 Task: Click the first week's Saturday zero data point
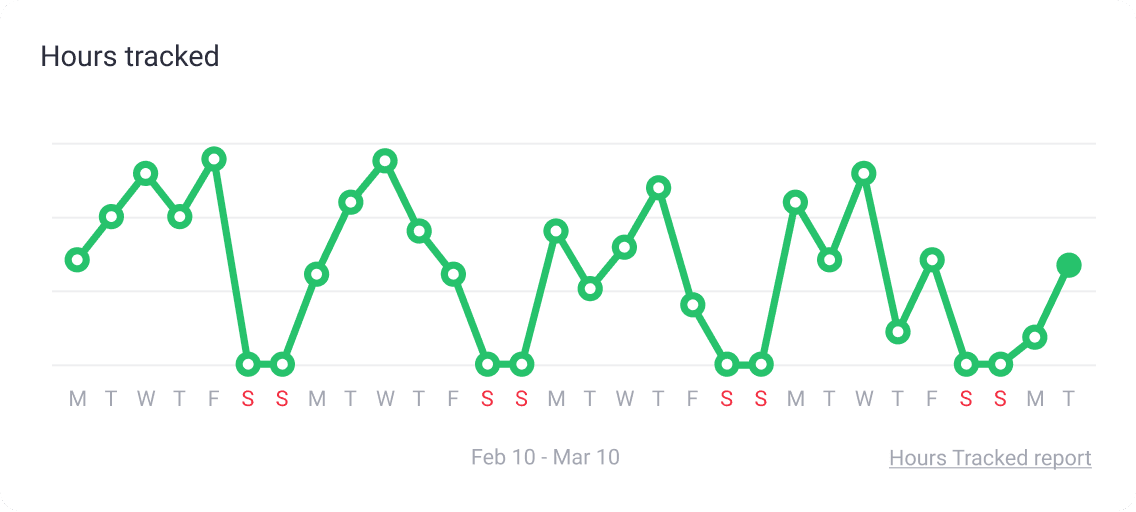(248, 364)
